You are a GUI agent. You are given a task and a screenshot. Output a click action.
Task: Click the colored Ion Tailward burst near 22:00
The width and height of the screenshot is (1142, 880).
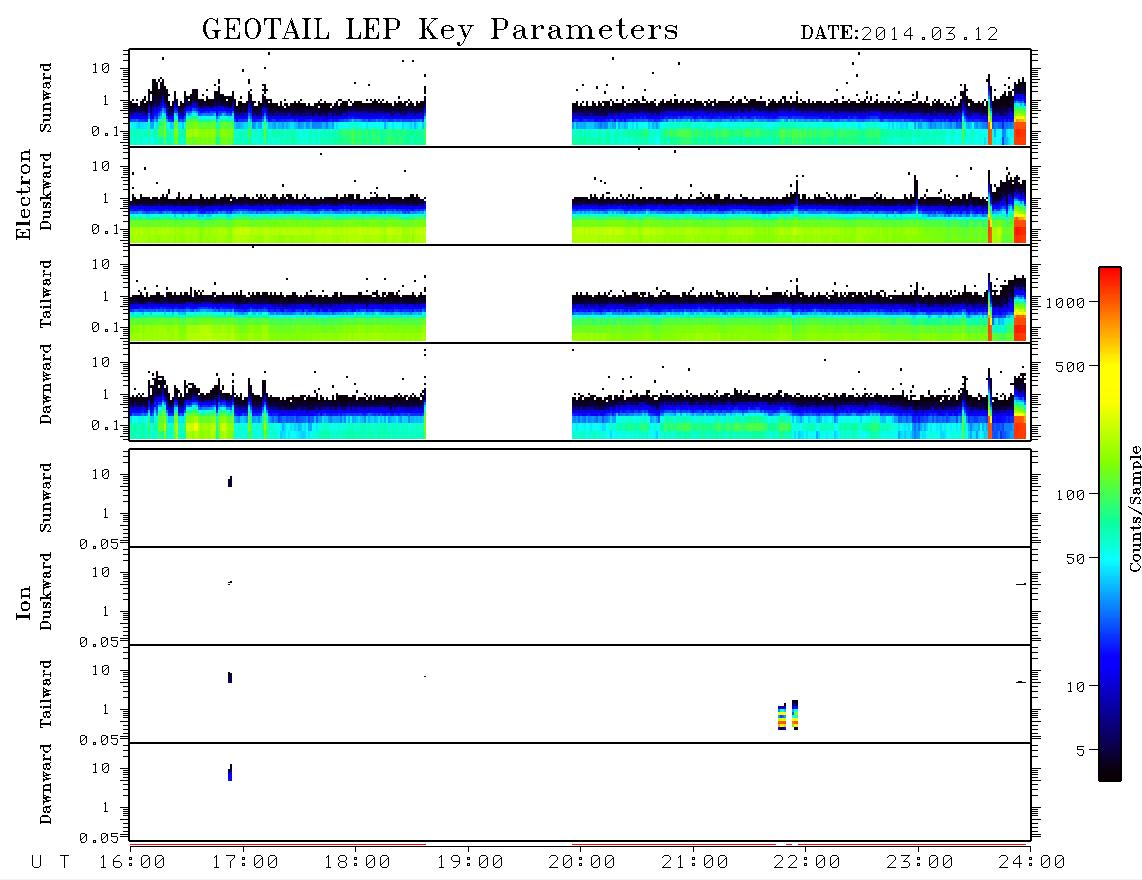[x=788, y=715]
